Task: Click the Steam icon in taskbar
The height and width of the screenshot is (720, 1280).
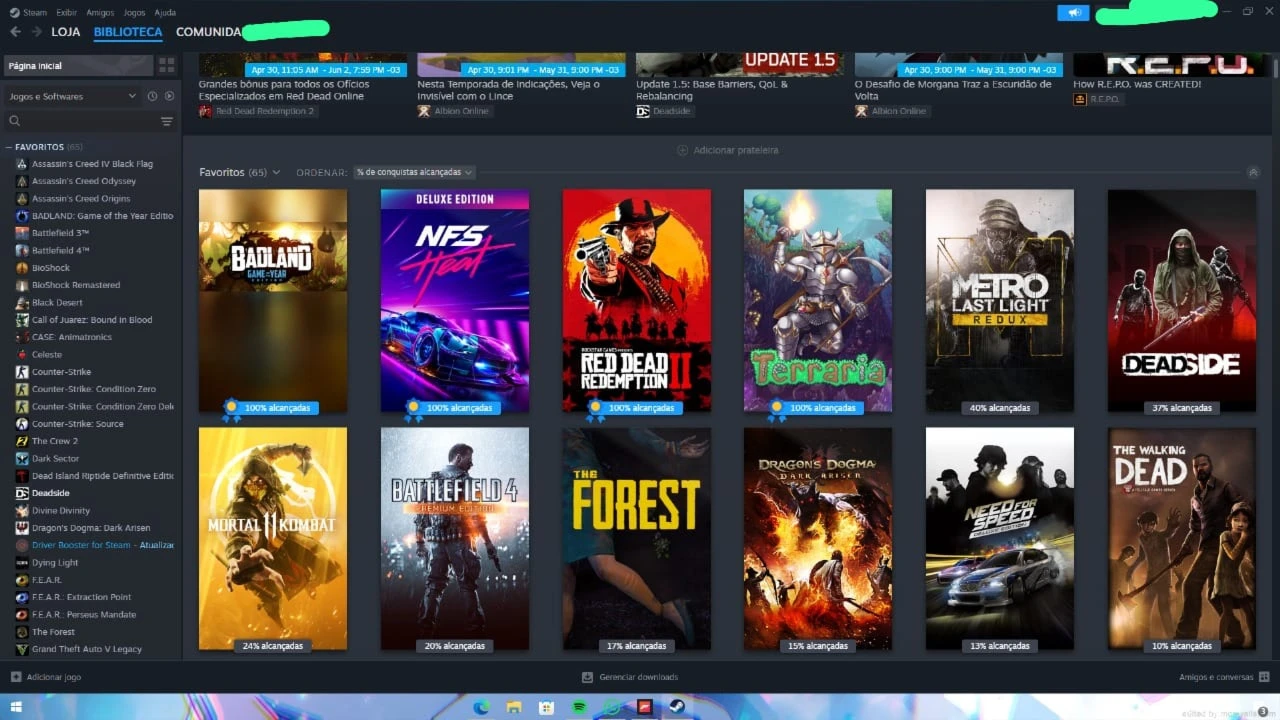Action: [x=677, y=707]
